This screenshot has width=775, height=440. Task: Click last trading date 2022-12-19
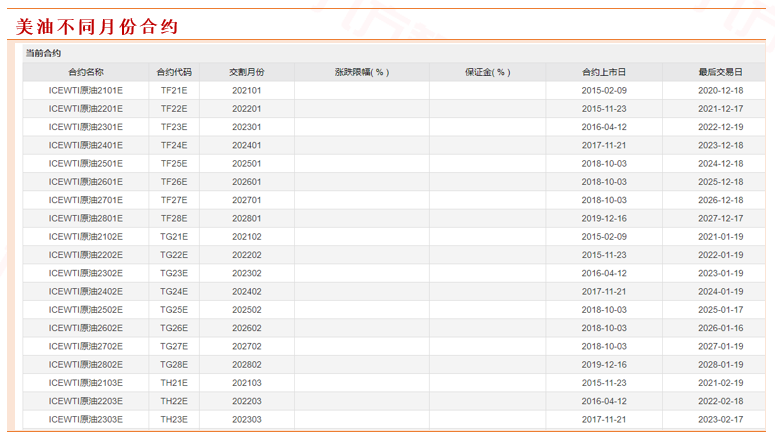tap(721, 127)
